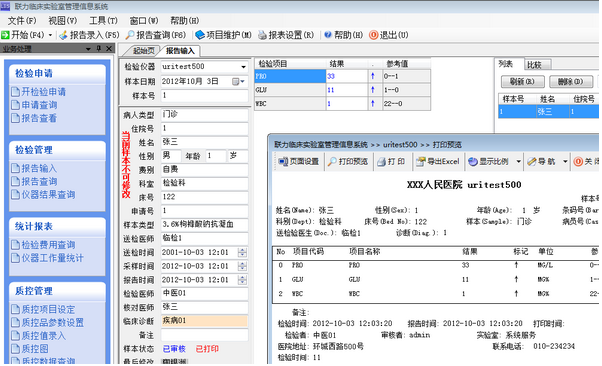Image resolution: width=602 pixels, height=366 pixels.
Task: Open 报表设置(R) toolbar item
Action: 286,35
